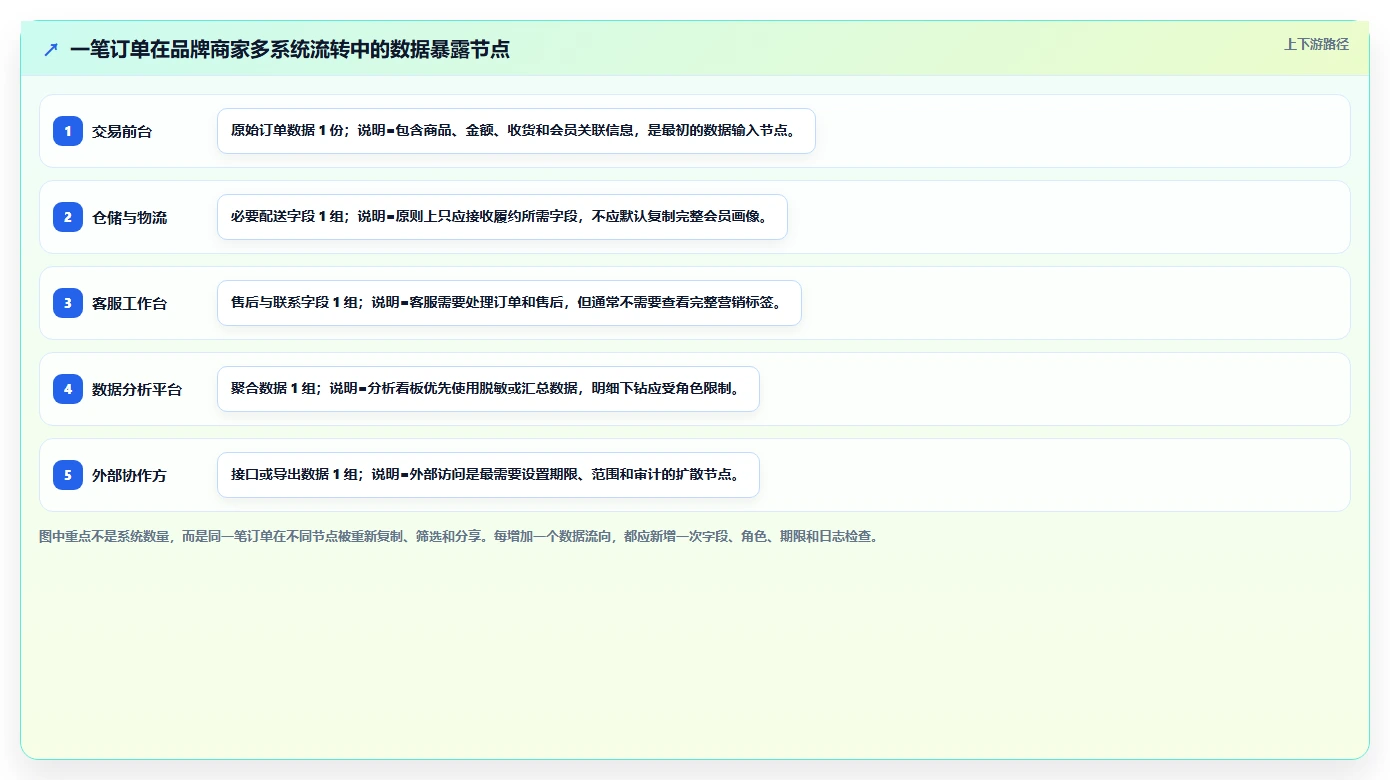Click the arrow icon beside the title
The height and width of the screenshot is (780, 1390).
(x=51, y=49)
